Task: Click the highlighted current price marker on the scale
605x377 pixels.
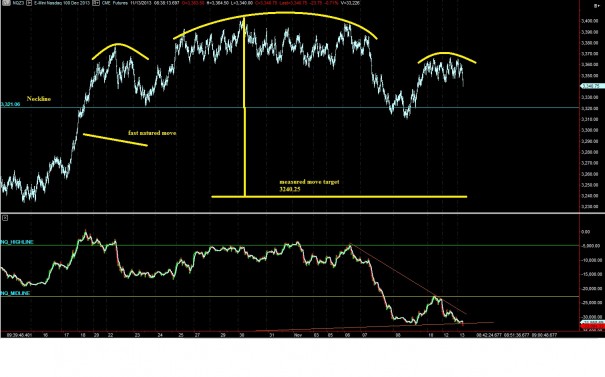Action: pyautogui.click(x=592, y=86)
